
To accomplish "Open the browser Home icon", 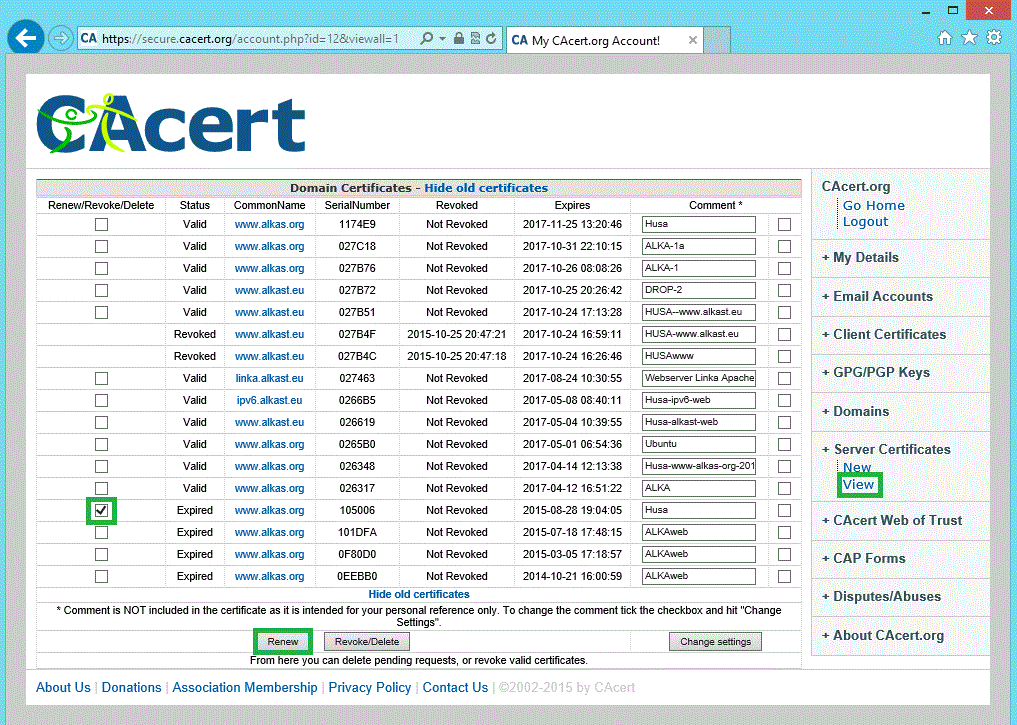I will click(945, 38).
